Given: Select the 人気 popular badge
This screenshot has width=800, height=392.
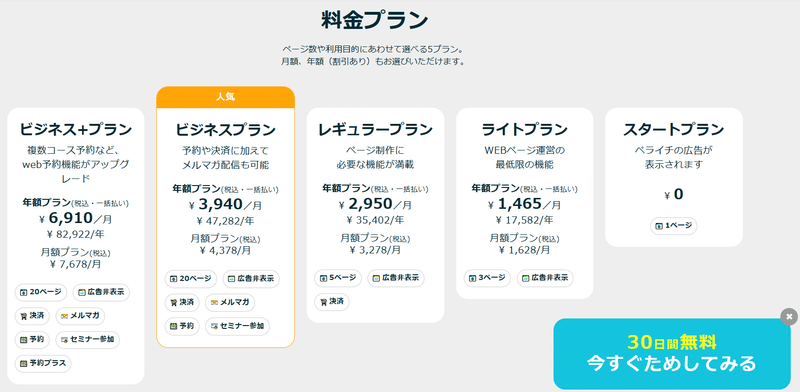Looking at the screenshot, I should 226,97.
